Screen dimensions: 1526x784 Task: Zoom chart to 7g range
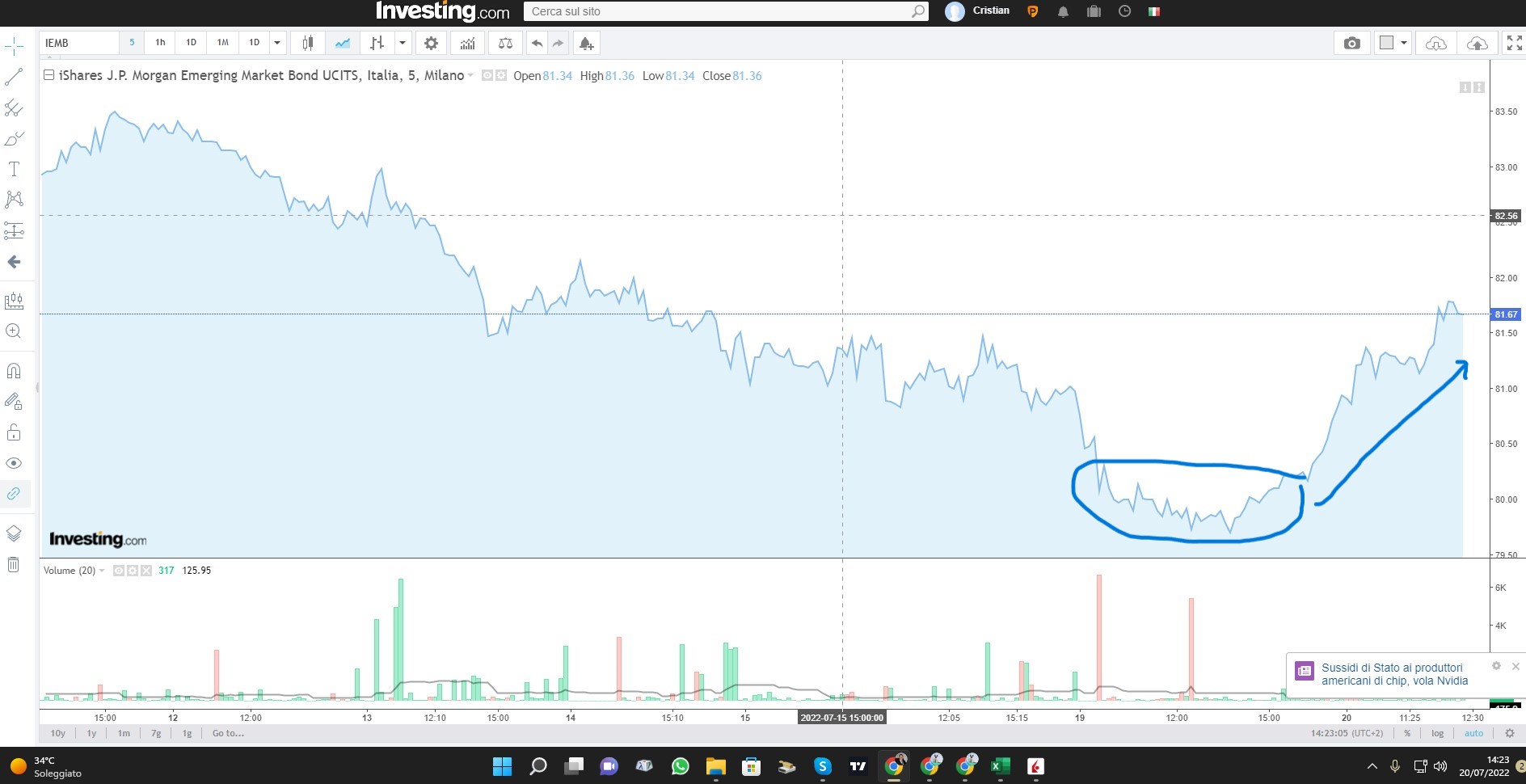[156, 733]
